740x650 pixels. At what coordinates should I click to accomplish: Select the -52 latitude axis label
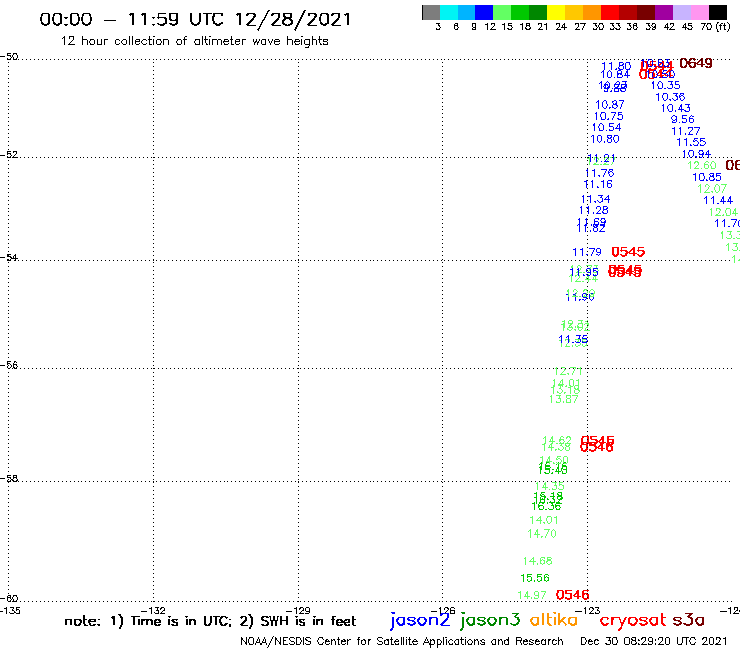[x=9, y=155]
